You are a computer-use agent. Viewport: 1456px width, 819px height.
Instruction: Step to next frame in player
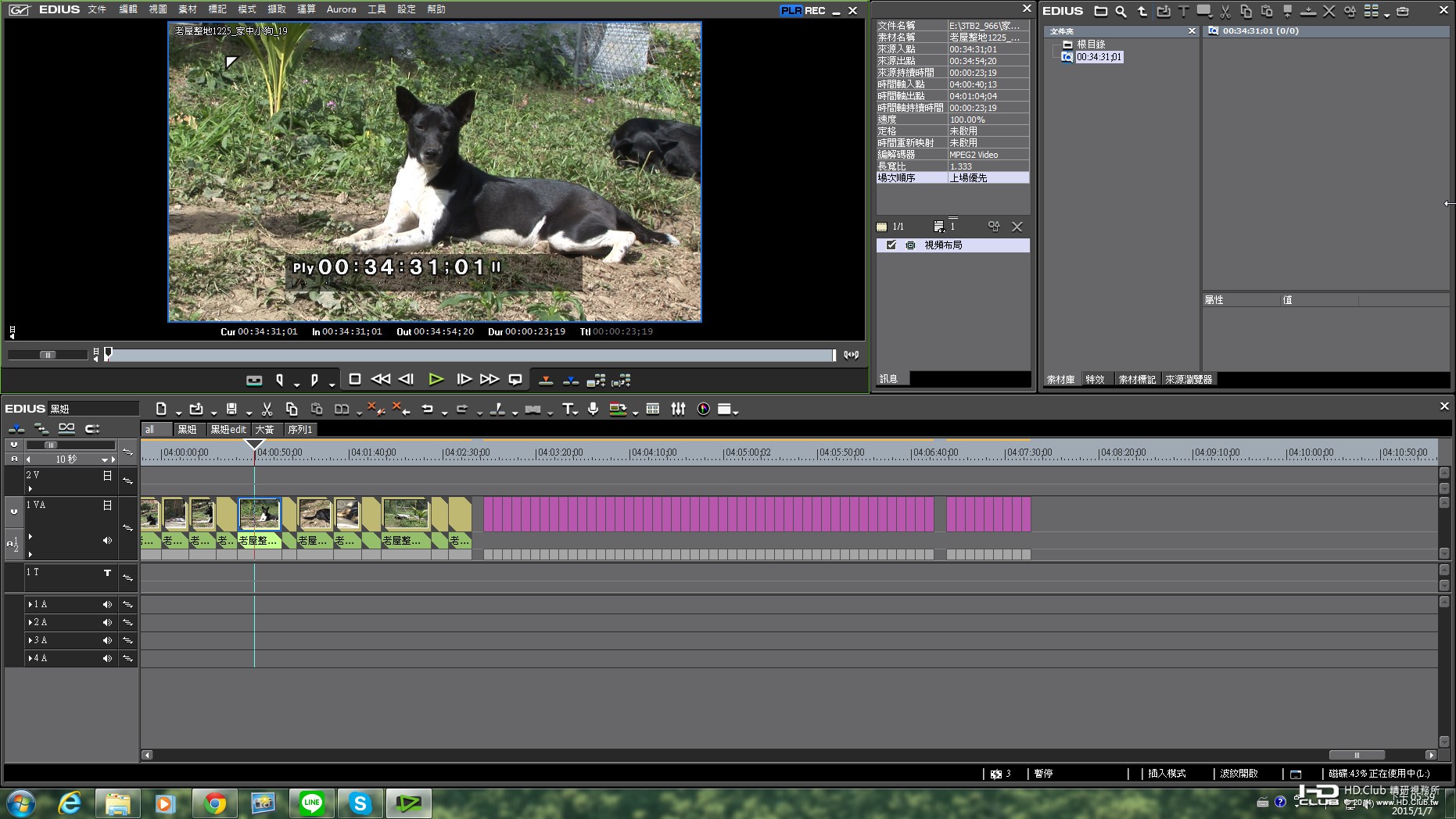(x=464, y=380)
